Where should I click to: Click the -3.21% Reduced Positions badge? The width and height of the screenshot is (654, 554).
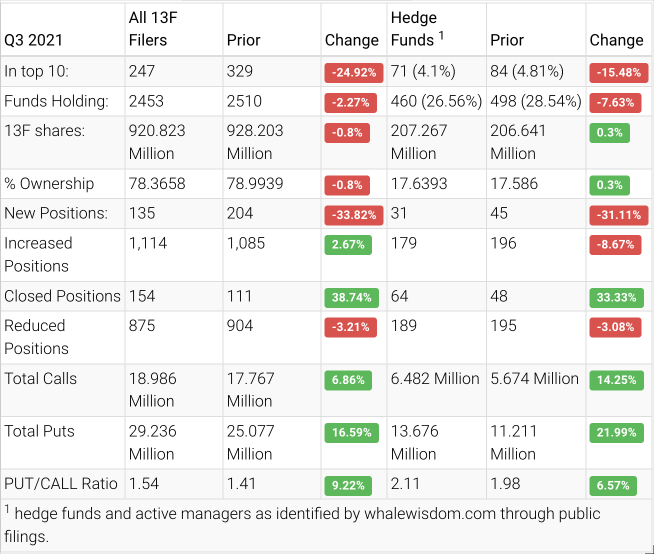[350, 328]
